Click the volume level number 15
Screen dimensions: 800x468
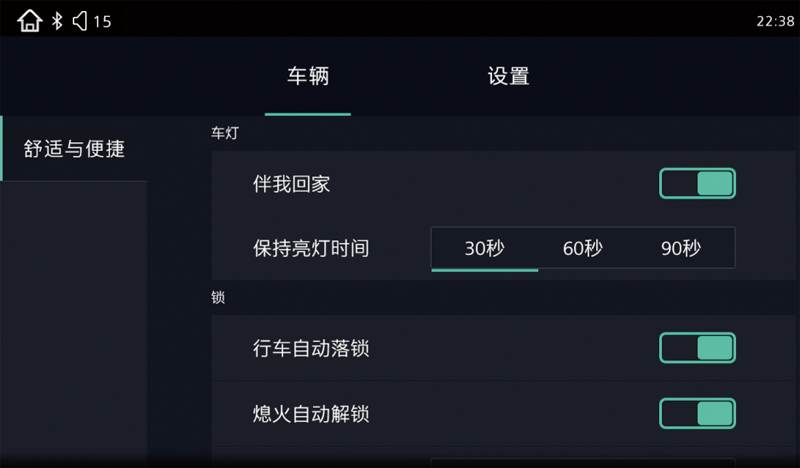[x=102, y=21]
